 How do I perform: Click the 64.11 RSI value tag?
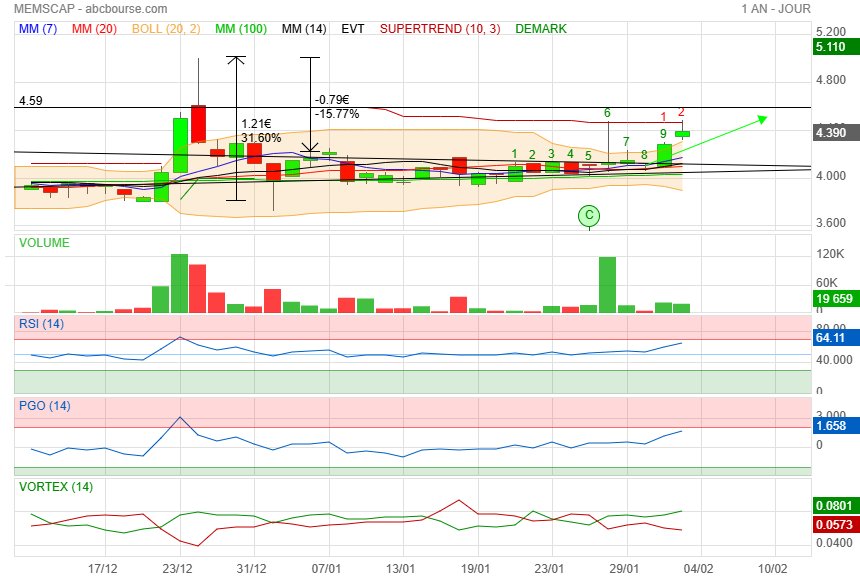click(836, 337)
